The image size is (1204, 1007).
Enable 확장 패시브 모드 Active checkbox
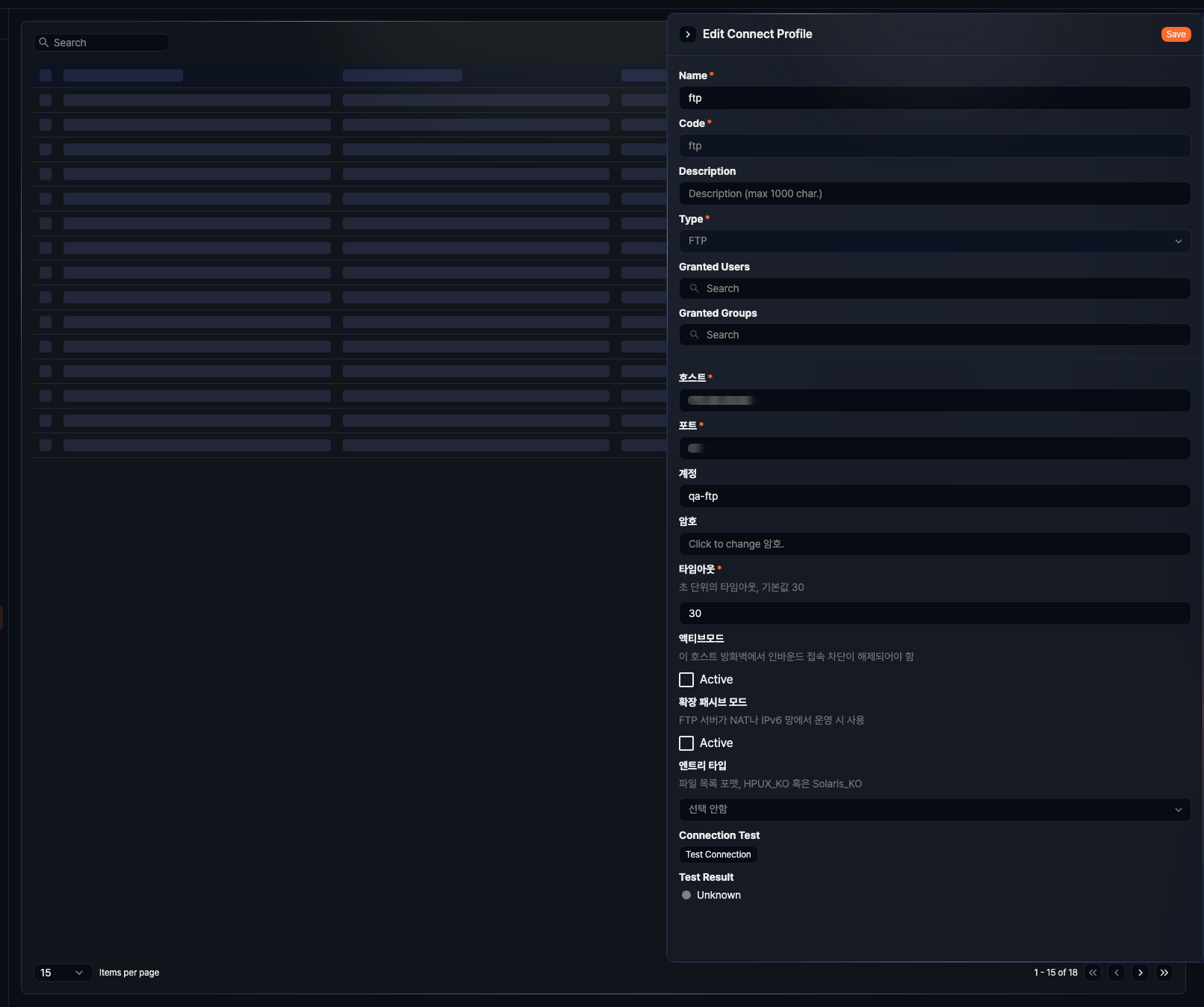tap(686, 743)
